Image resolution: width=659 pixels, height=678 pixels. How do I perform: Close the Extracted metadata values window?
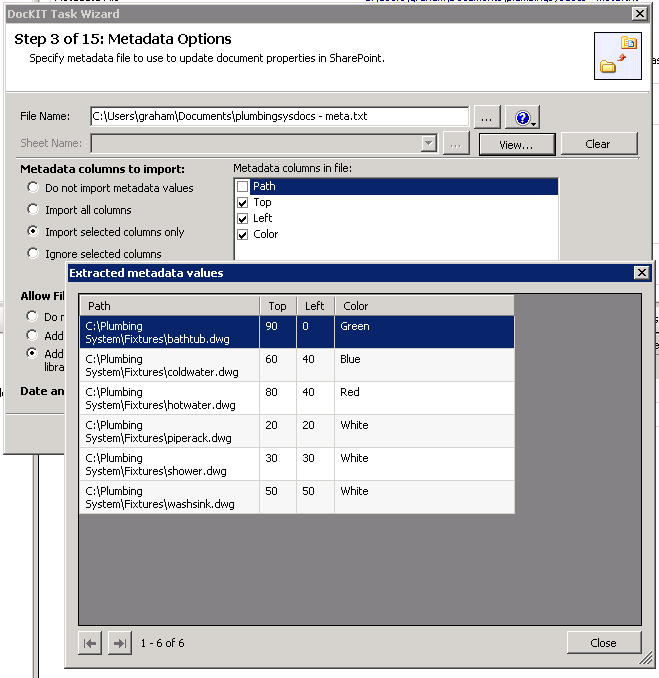[641, 273]
